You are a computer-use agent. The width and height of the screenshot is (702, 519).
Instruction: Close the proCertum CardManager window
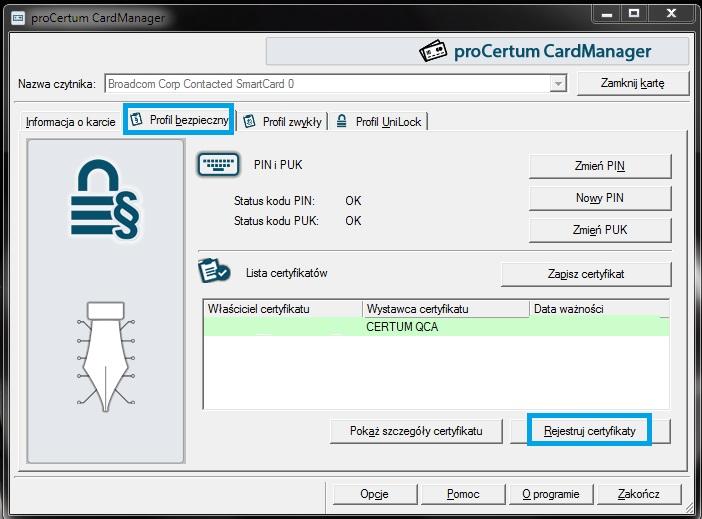click(672, 14)
